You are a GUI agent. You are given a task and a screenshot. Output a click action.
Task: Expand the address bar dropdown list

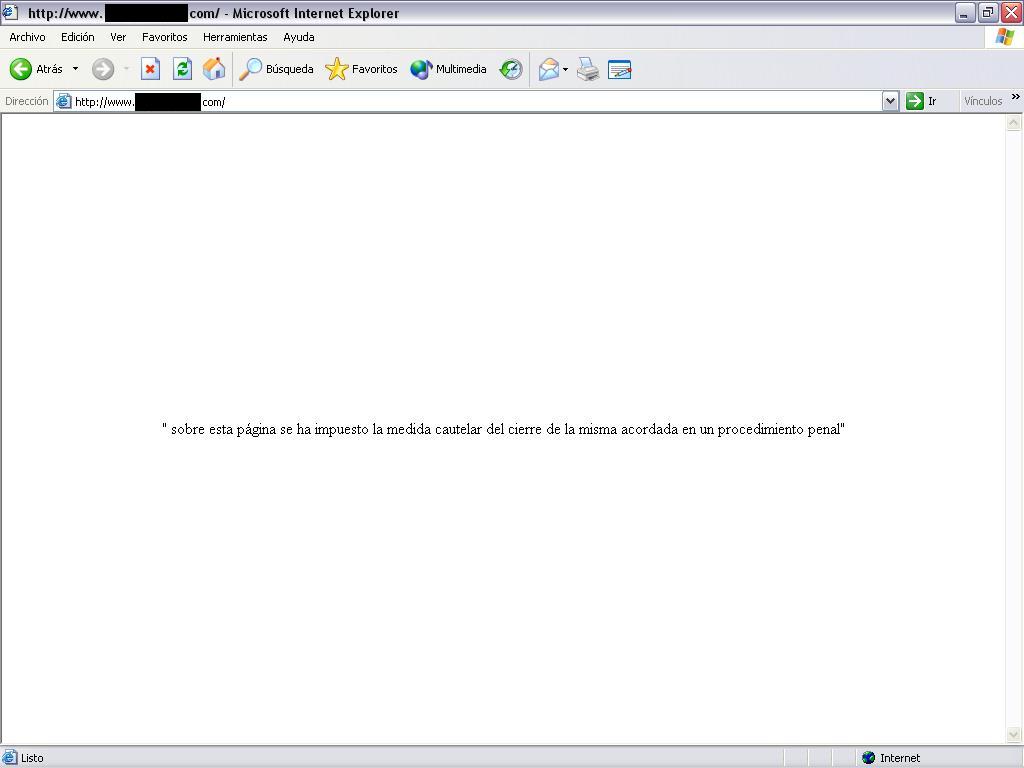coord(890,101)
